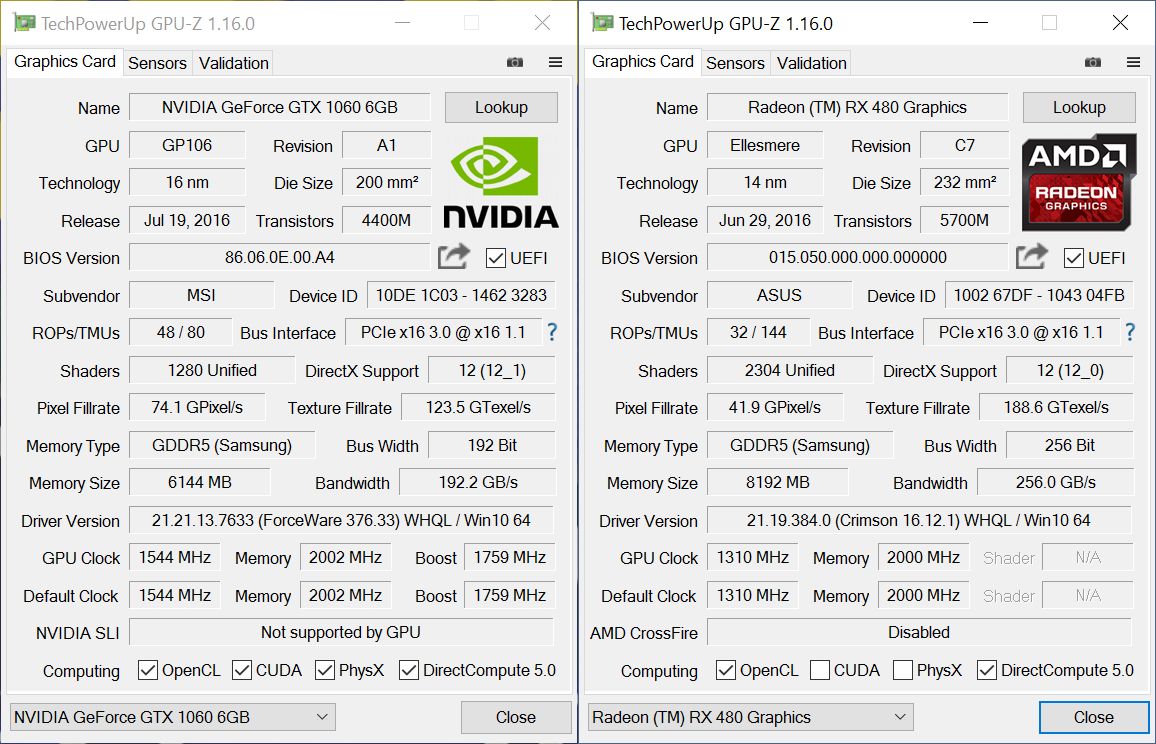The width and height of the screenshot is (1156, 744).
Task: Click the GPU-Z app icon in the left title bar
Action: [24, 23]
